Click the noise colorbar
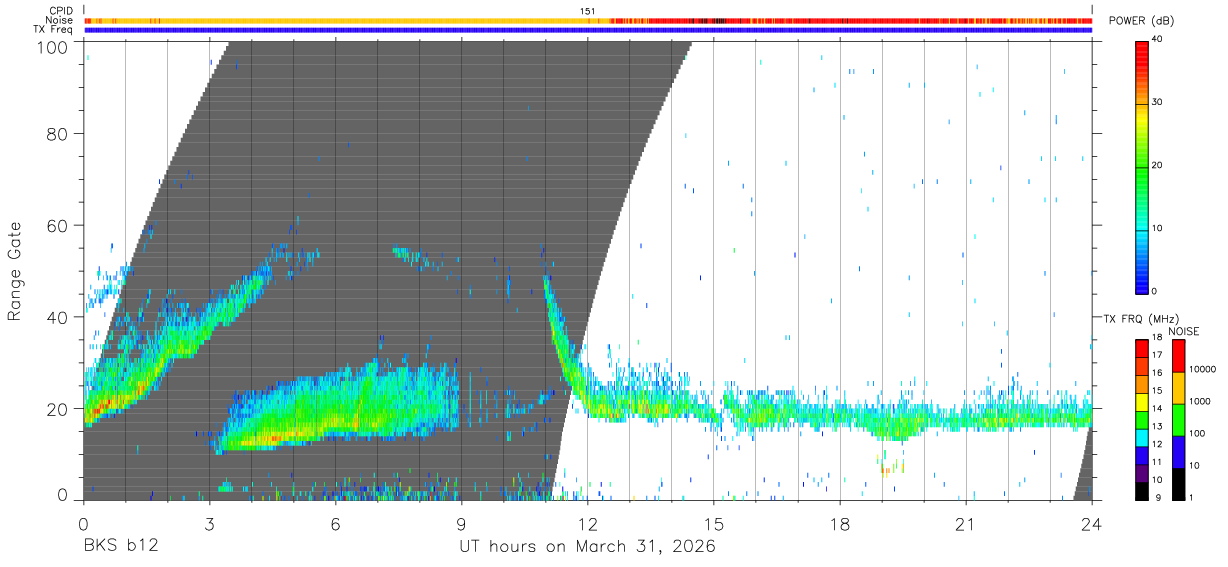1228x567 pixels. point(1178,419)
